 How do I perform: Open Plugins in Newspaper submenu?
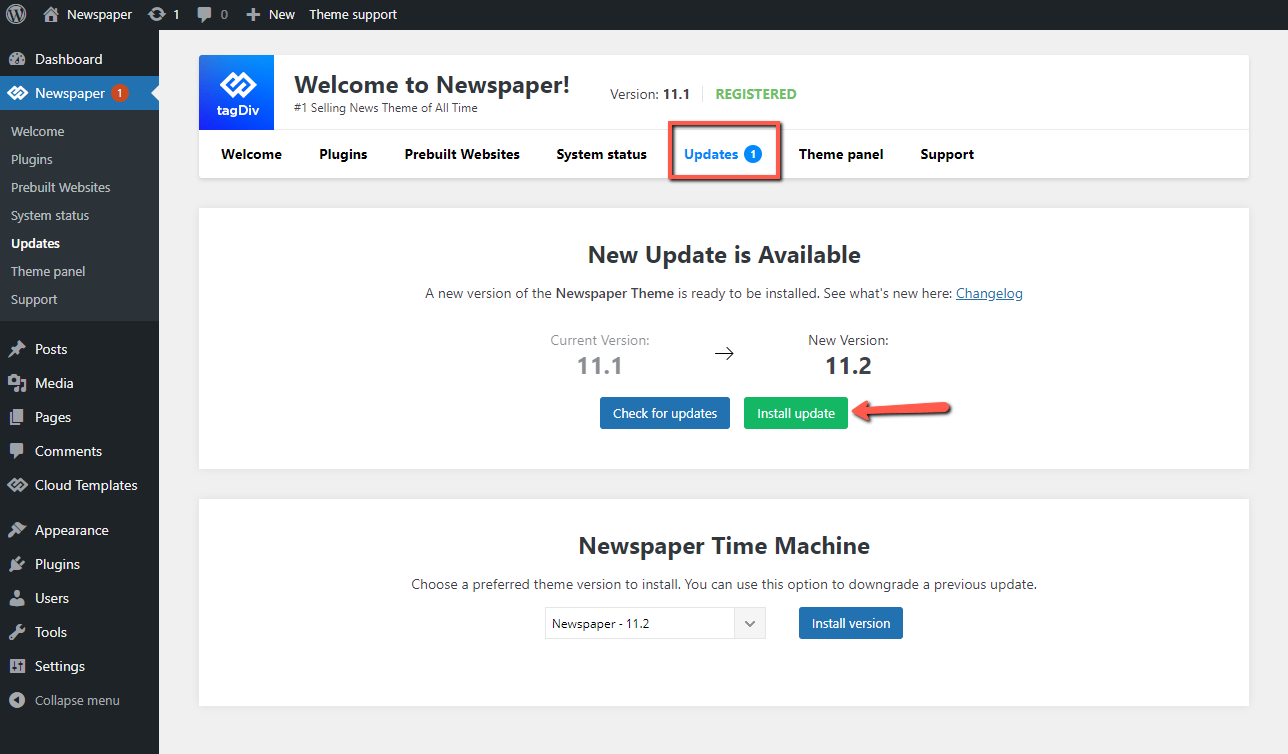32,159
